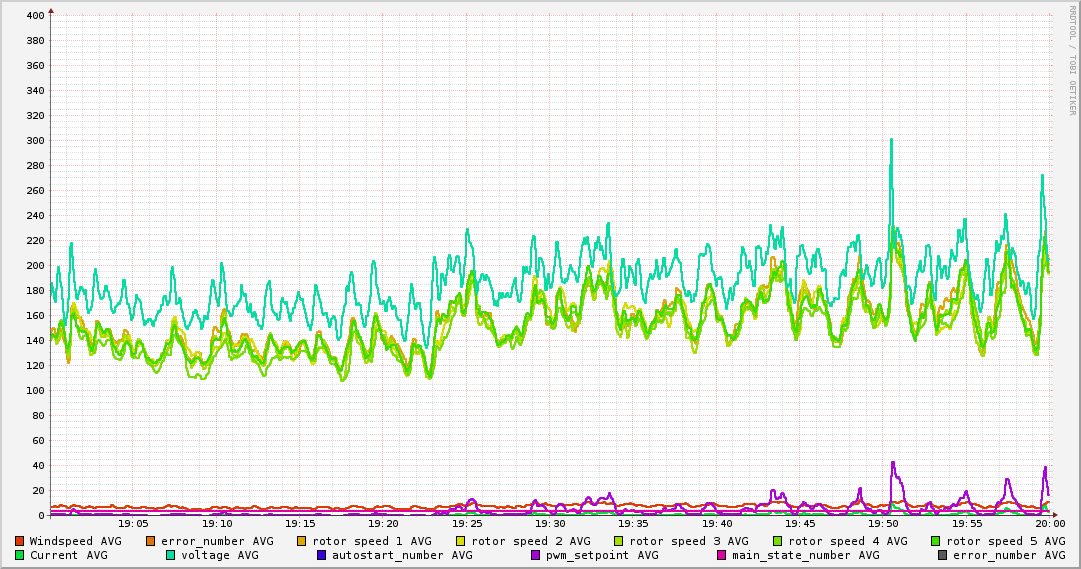Select the "autostart_number AVG" legend label

(402, 555)
